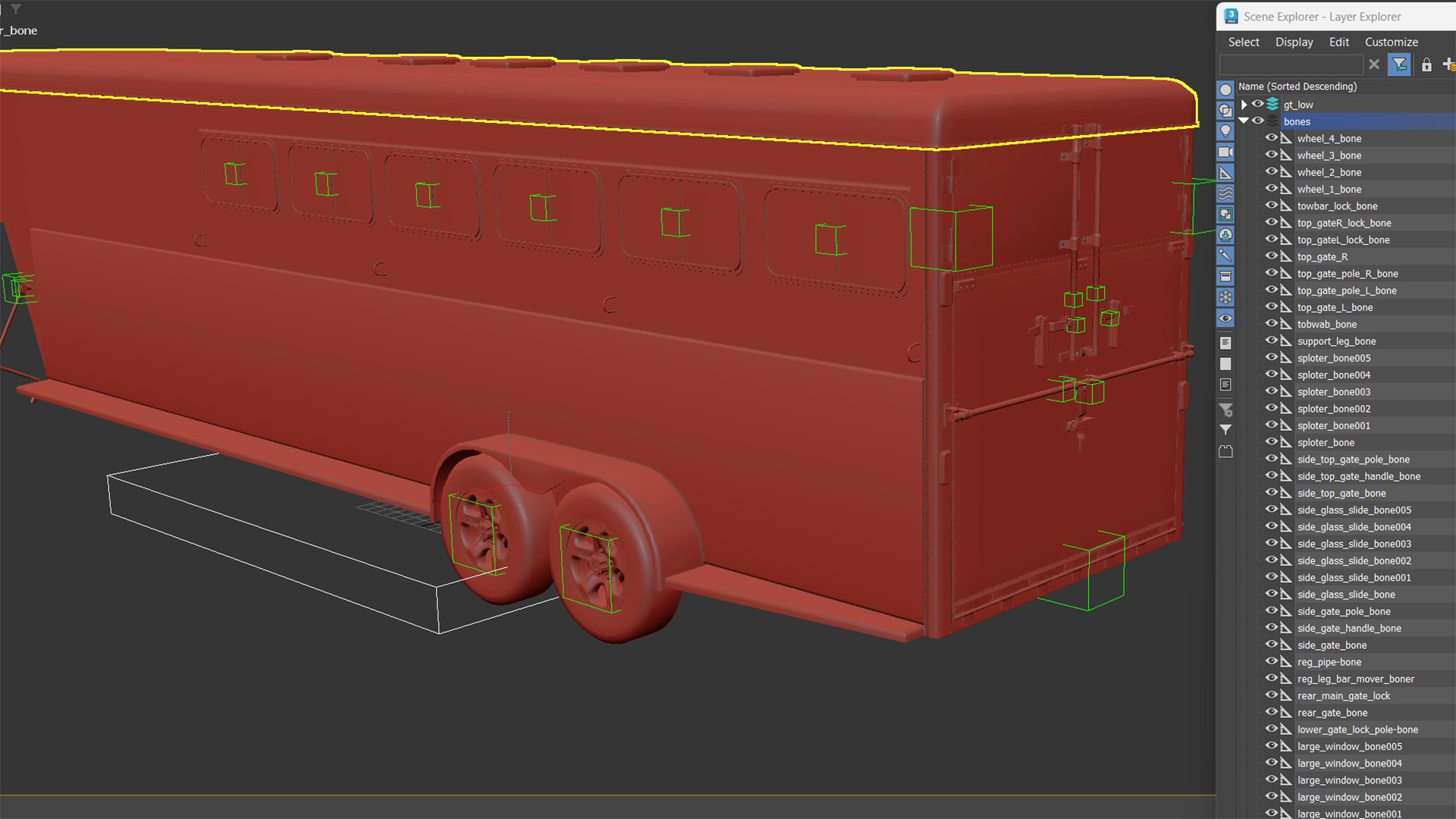
Task: Click the bottom container sidebar icon
Action: 1225,451
